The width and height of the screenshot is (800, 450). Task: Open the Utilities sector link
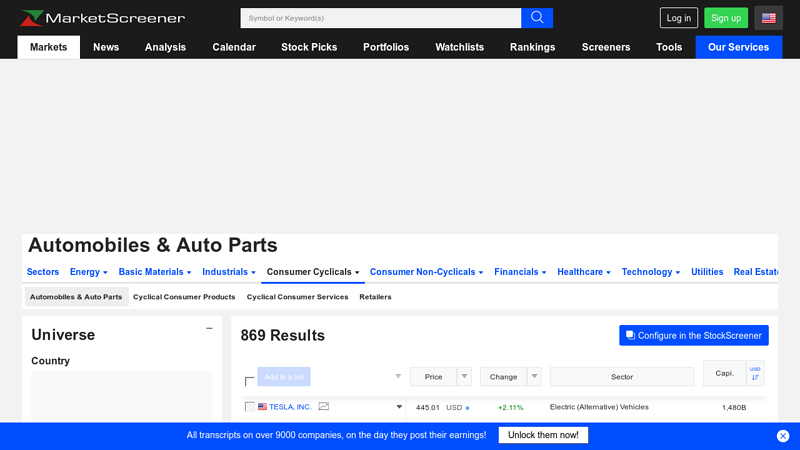707,272
